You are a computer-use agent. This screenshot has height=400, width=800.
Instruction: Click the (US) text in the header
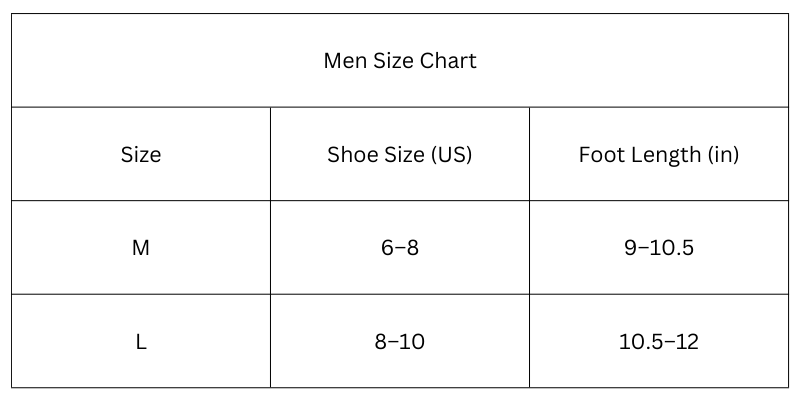point(452,155)
